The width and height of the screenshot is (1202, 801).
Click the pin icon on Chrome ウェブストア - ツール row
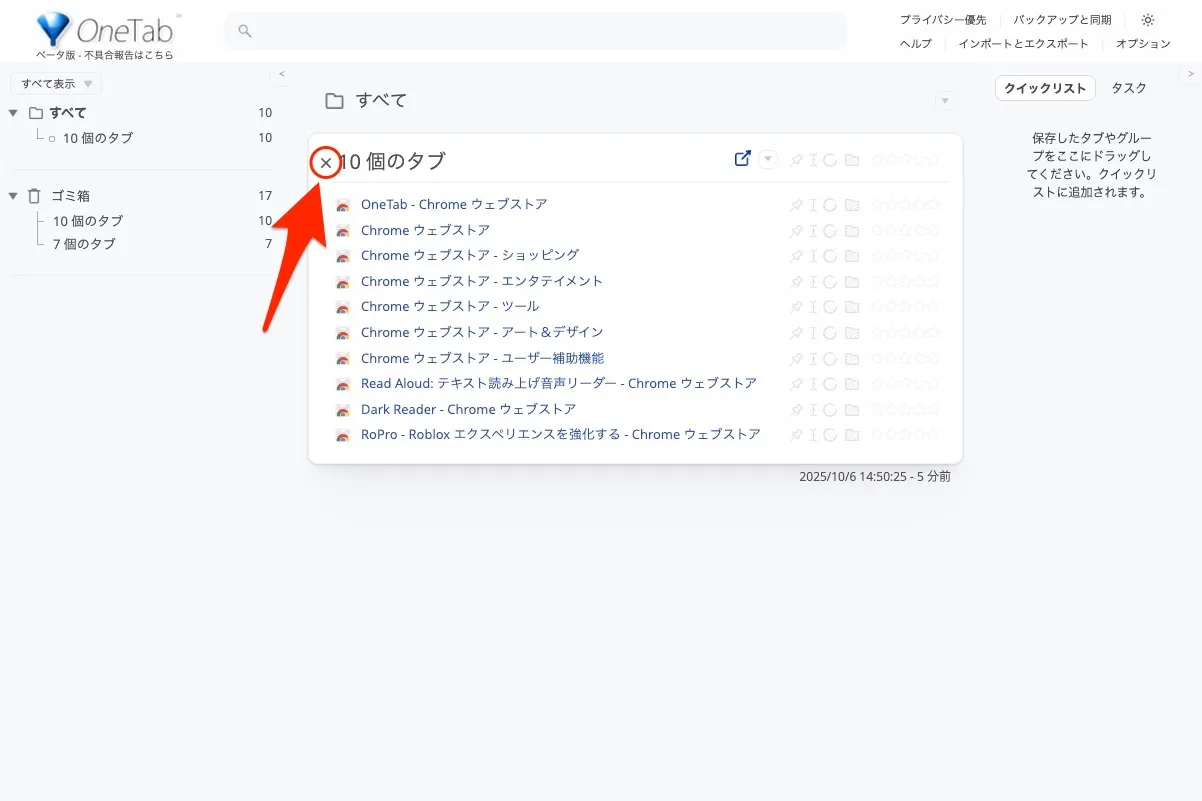[796, 307]
